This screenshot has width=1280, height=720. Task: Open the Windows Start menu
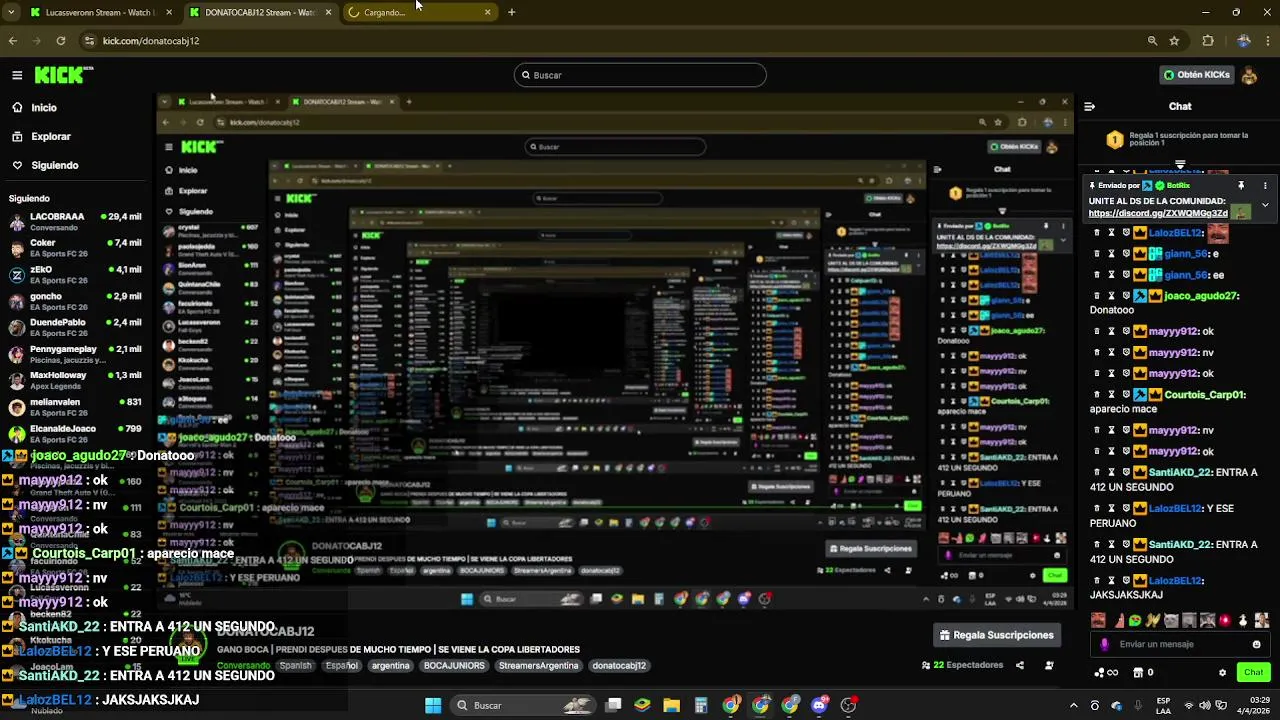click(433, 705)
